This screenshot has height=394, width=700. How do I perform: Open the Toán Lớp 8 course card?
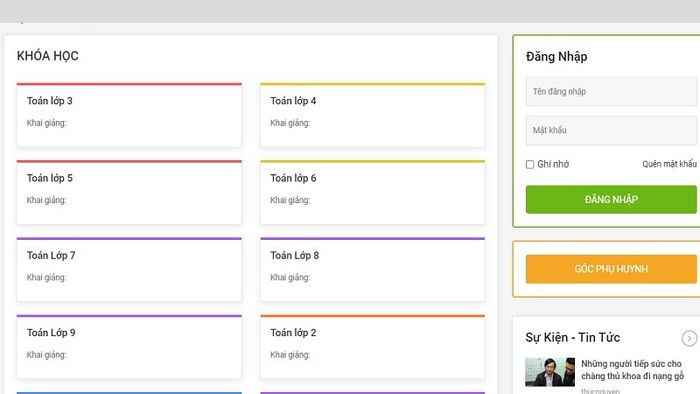coord(372,269)
